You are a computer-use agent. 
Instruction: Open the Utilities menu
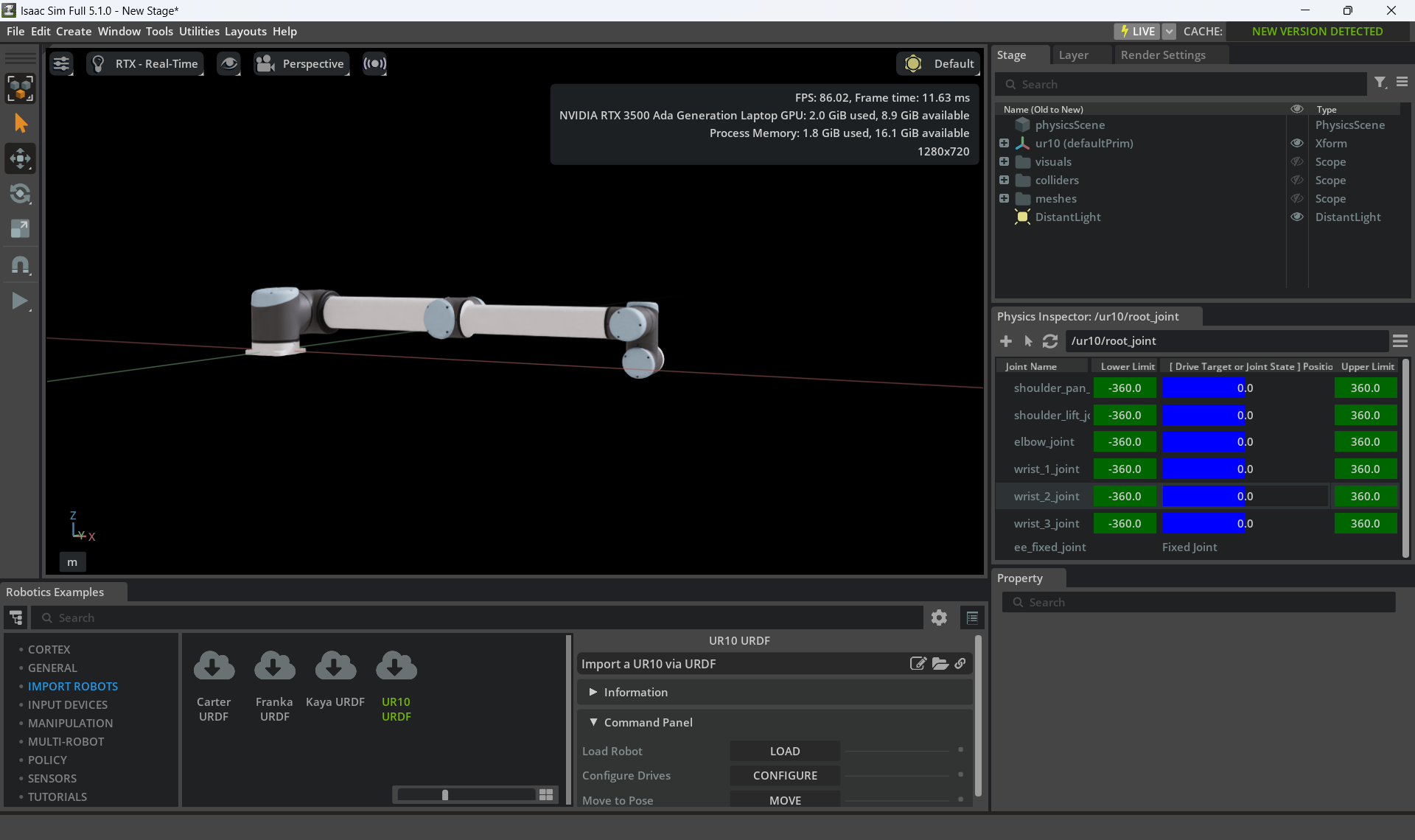(x=199, y=32)
